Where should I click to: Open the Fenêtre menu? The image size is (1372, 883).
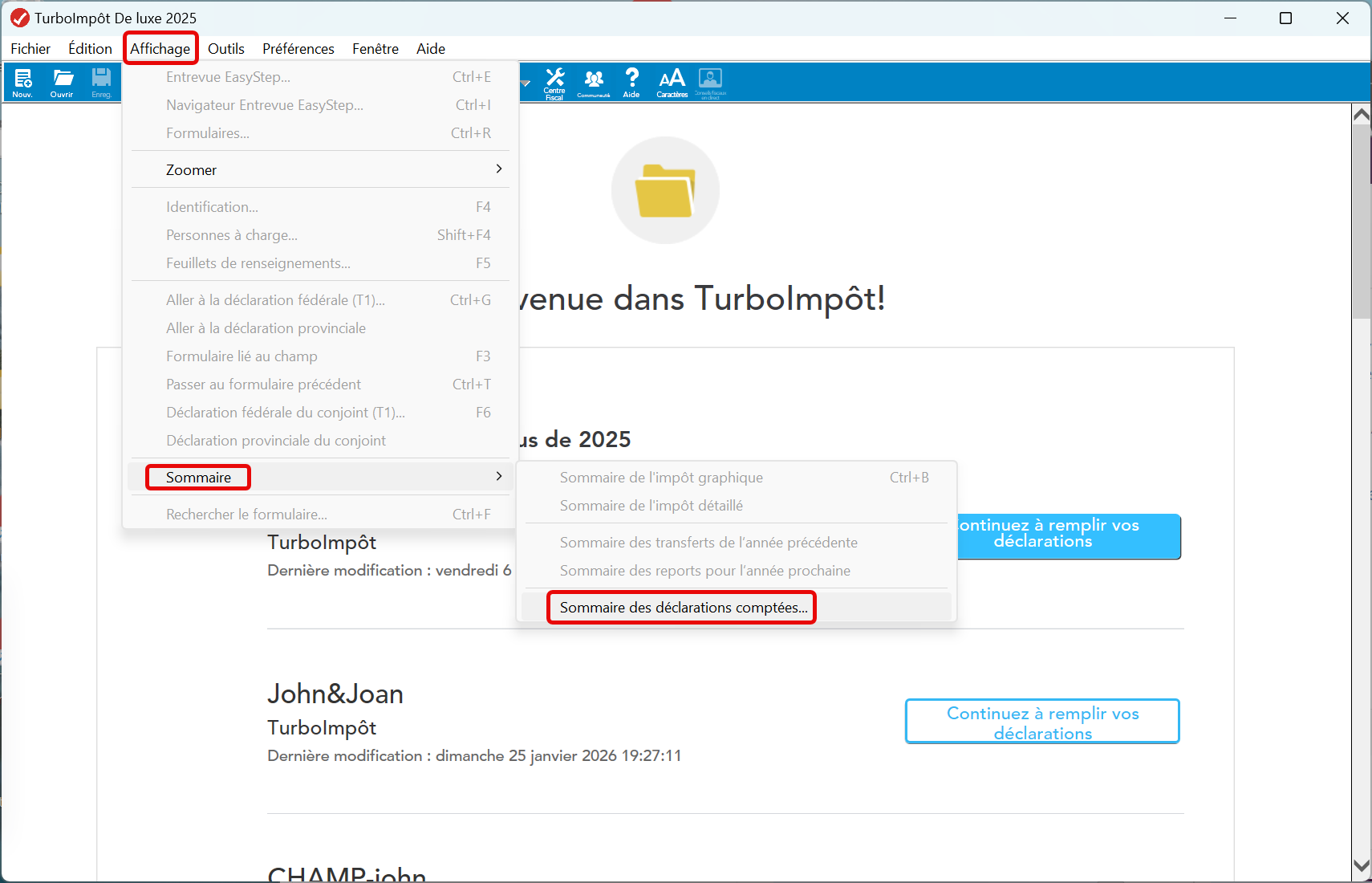375,49
